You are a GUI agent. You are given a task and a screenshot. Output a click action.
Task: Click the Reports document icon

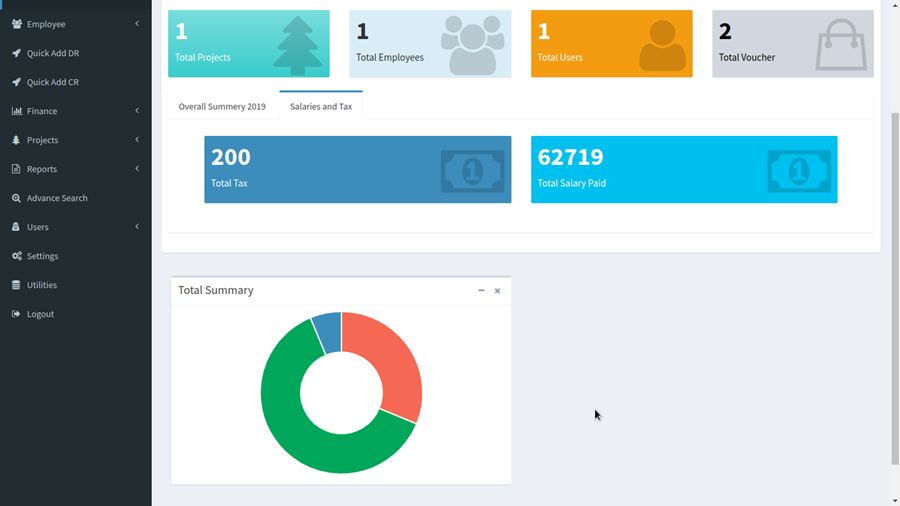coord(16,169)
